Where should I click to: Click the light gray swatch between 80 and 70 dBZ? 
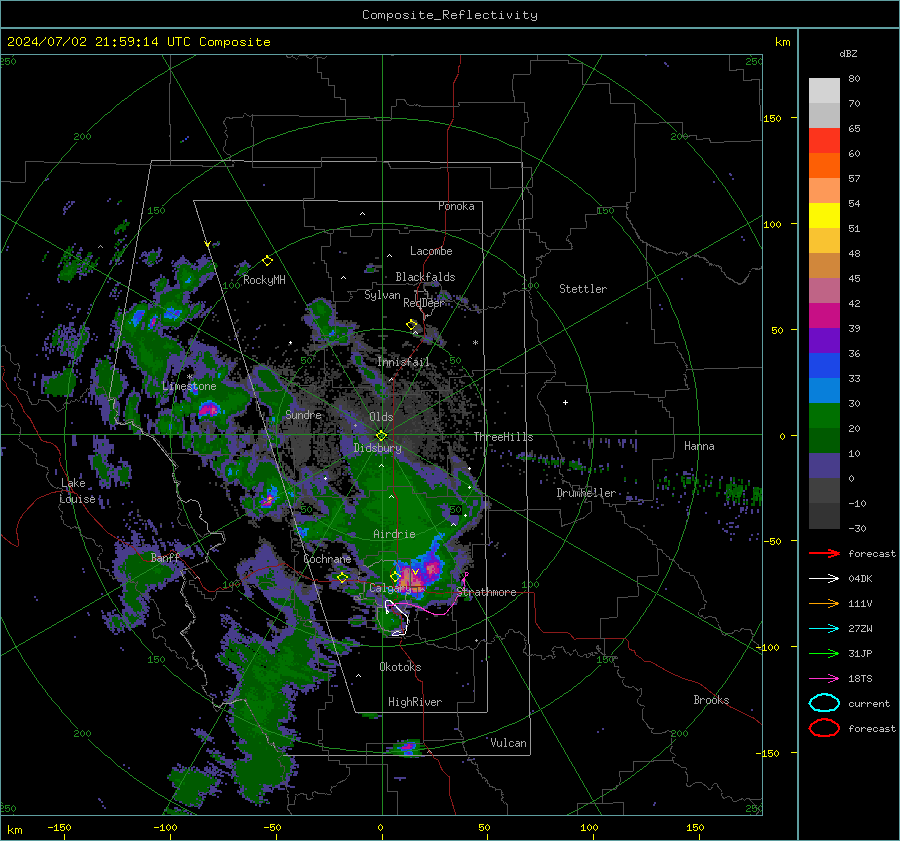point(824,91)
